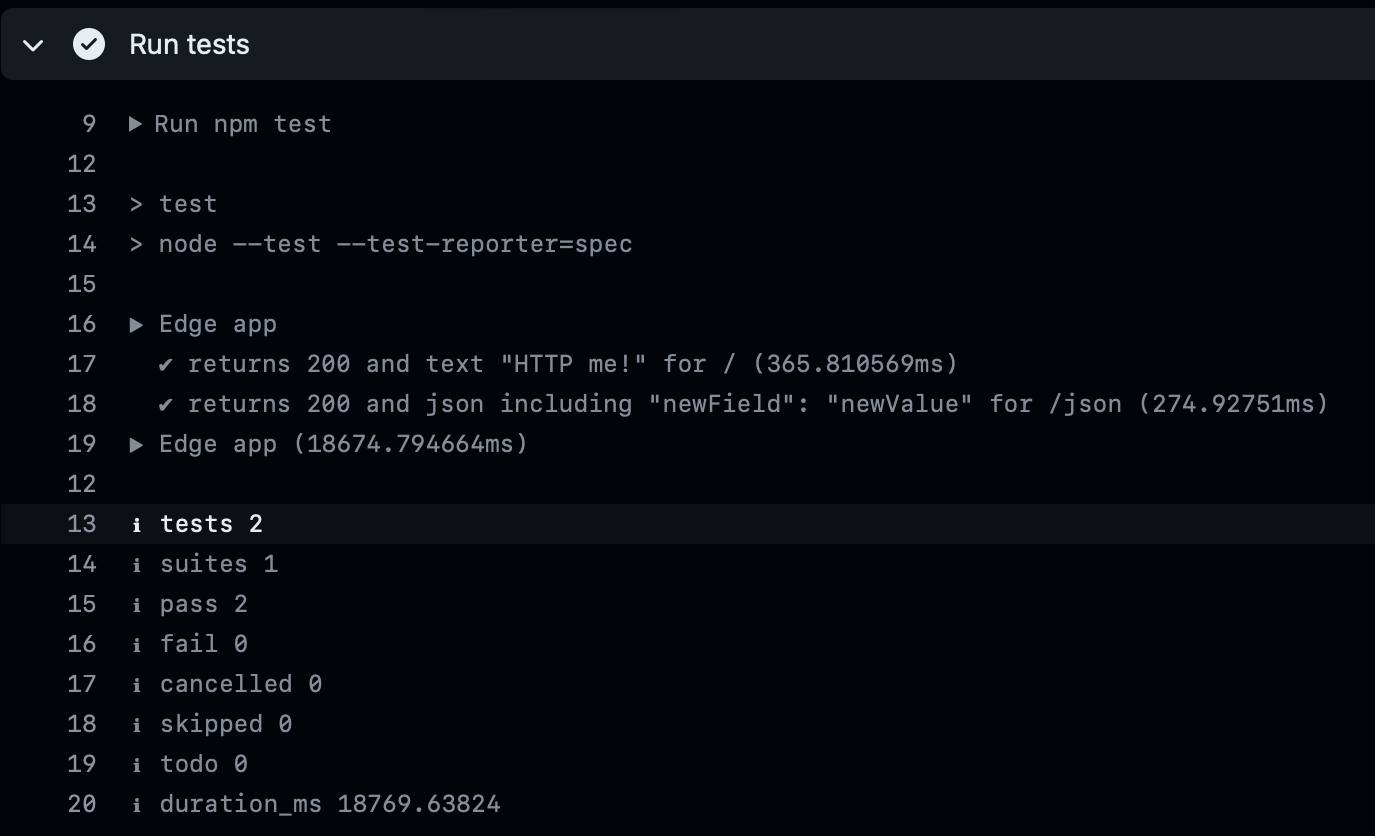Open the Run tests step header title
This screenshot has width=1375, height=836.
pyautogui.click(x=189, y=44)
